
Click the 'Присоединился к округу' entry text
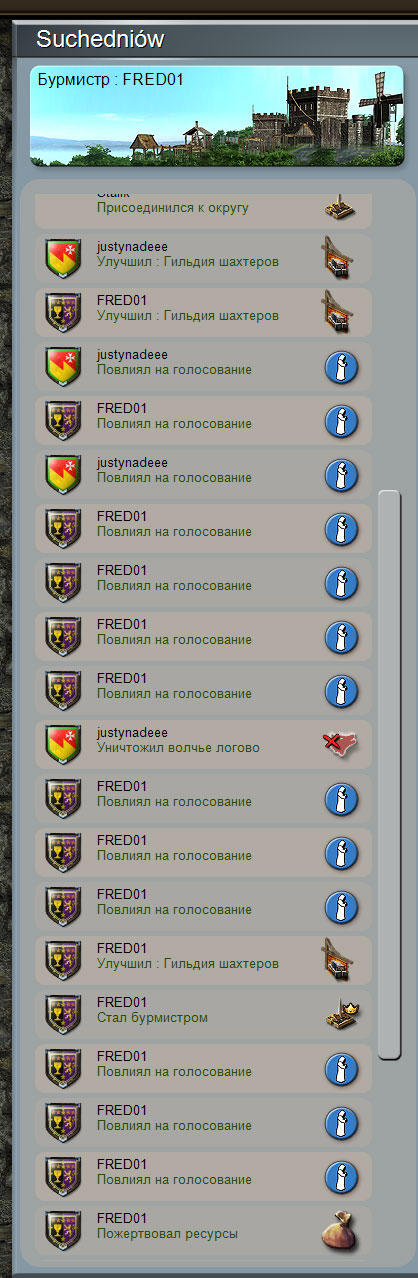pos(173,208)
